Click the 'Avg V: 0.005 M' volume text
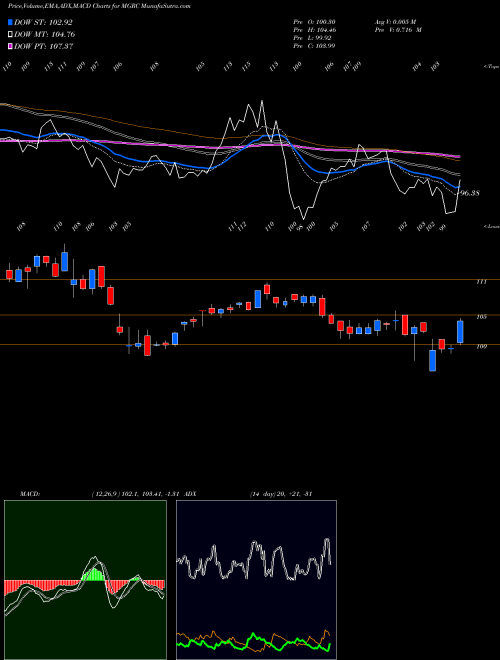This screenshot has height=660, width=500. click(395, 22)
